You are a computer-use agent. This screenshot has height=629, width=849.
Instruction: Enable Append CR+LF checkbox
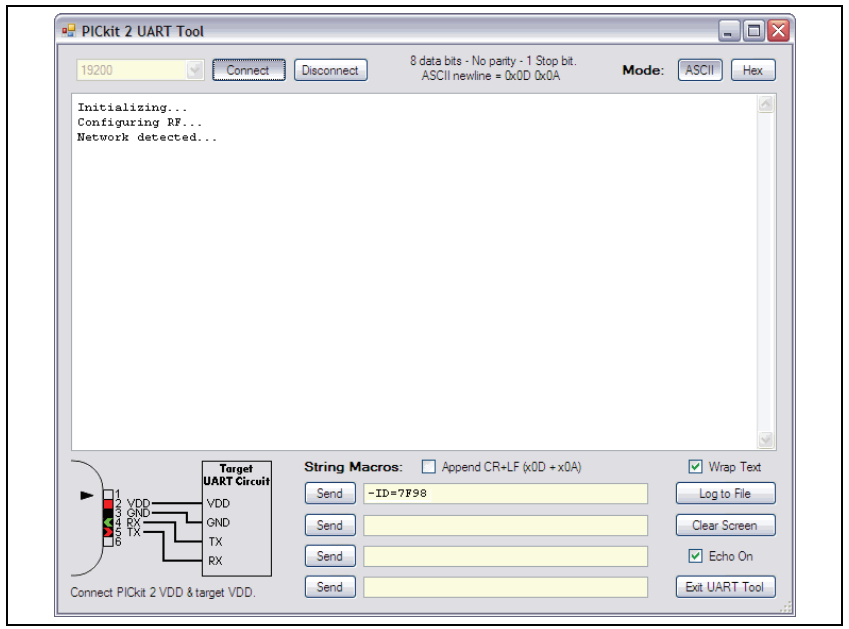point(428,467)
